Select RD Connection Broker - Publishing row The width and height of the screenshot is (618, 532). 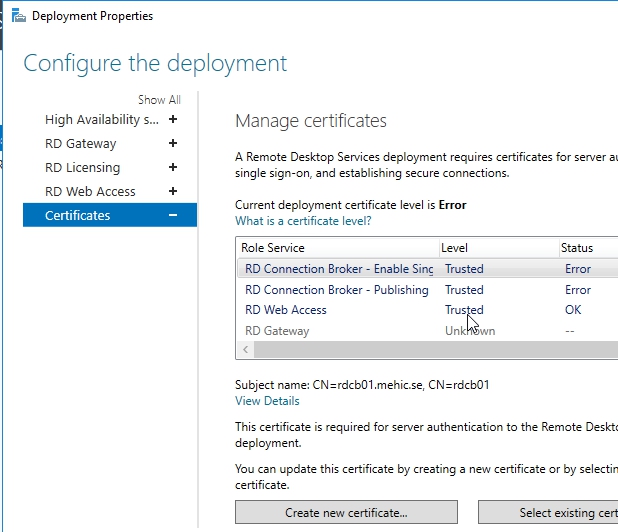336,290
